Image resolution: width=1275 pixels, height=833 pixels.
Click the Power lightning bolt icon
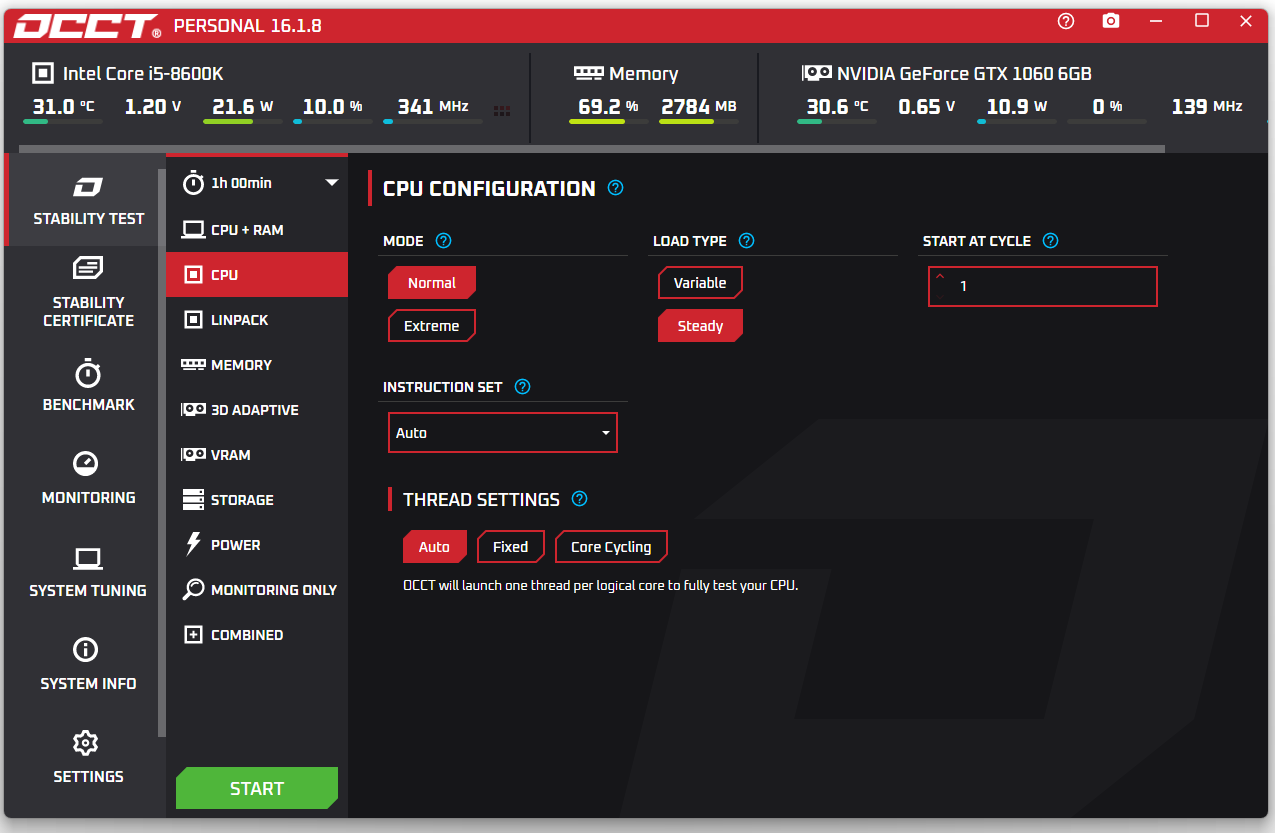click(x=193, y=544)
